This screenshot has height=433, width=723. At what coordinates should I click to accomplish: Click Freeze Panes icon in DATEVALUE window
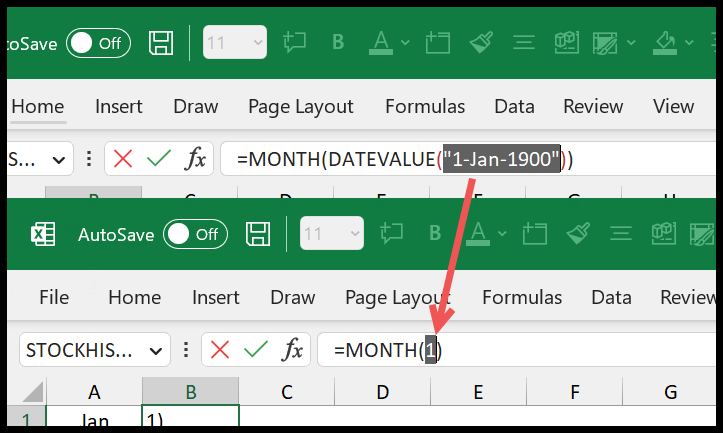click(438, 43)
